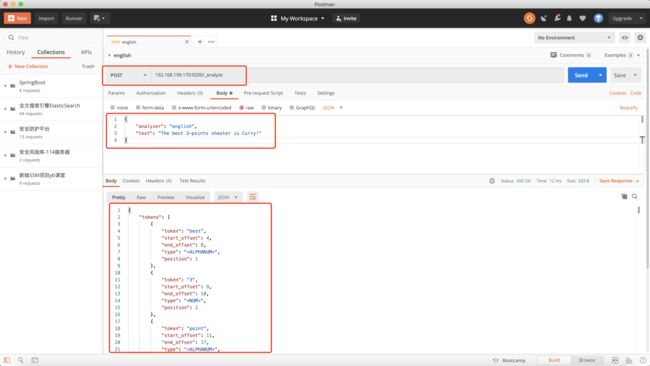Viewport: 650px width, 366px height.
Task: Click the sidebar Filter search field
Action: 51,37
